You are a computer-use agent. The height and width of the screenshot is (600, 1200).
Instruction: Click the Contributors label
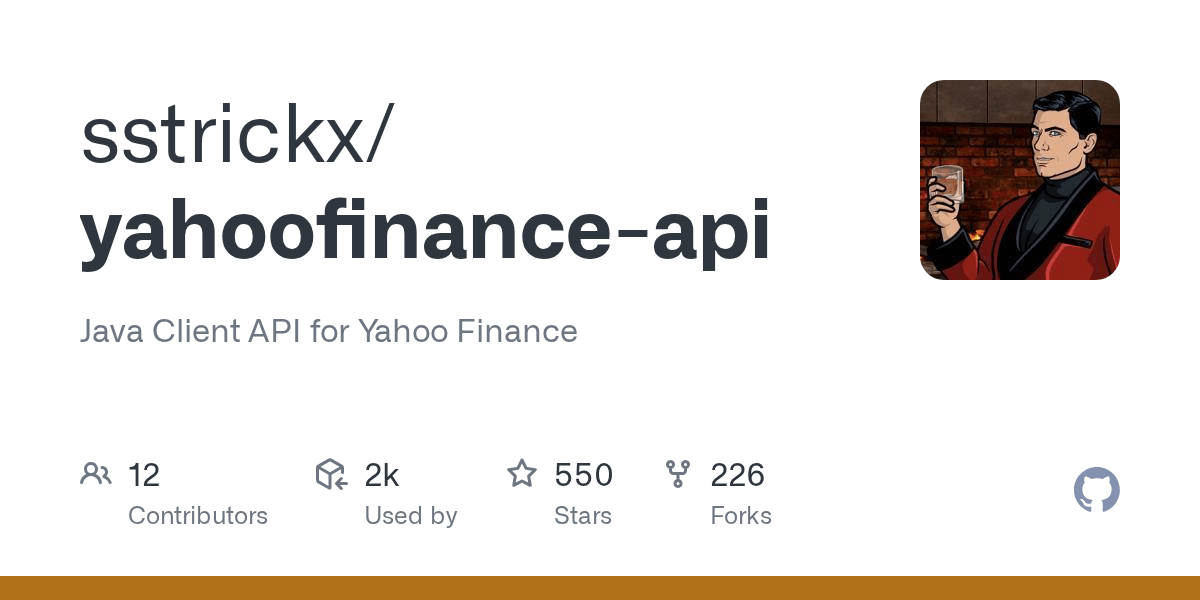[198, 516]
